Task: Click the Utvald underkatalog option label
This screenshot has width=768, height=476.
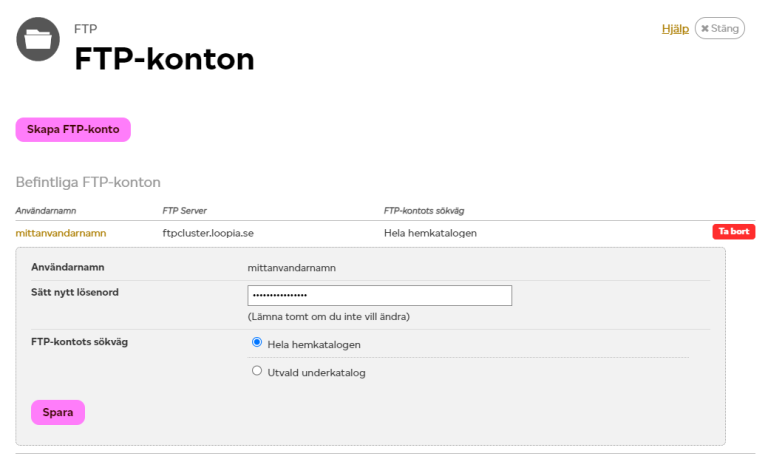Action: tap(316, 373)
